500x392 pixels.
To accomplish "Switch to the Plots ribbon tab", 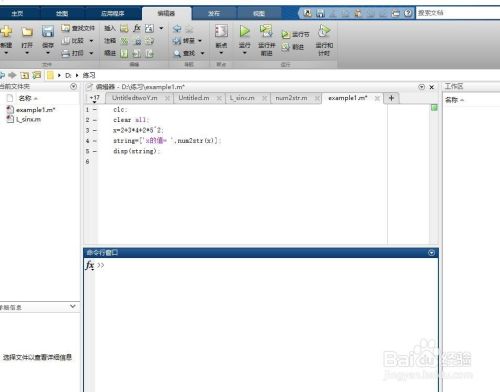I will 62,13.
